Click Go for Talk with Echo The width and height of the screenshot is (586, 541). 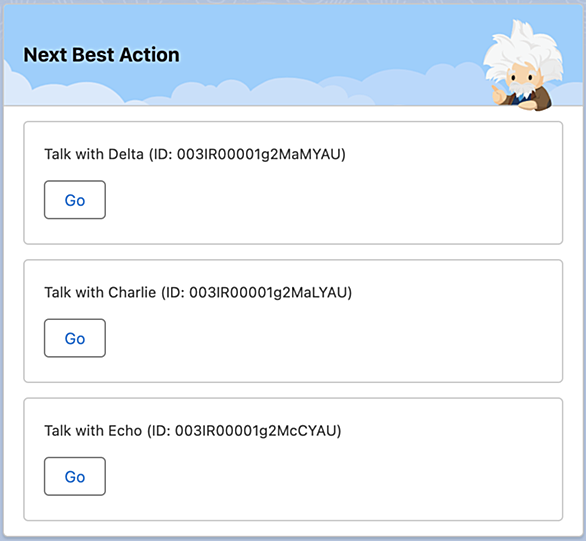[75, 476]
